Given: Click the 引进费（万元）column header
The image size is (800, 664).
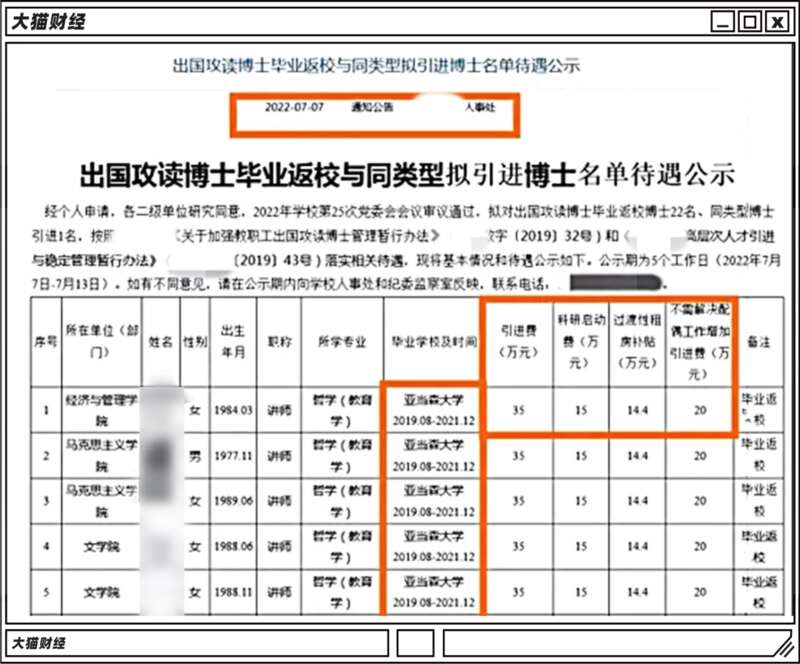Looking at the screenshot, I should [x=518, y=341].
